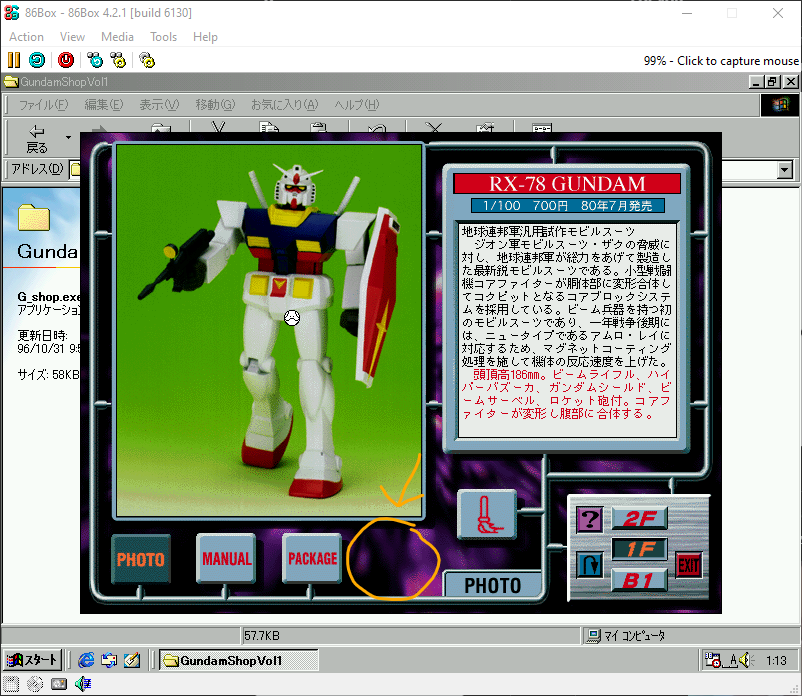This screenshot has width=802, height=696.
Task: Click the volume speaker tray icon
Action: tap(746, 660)
